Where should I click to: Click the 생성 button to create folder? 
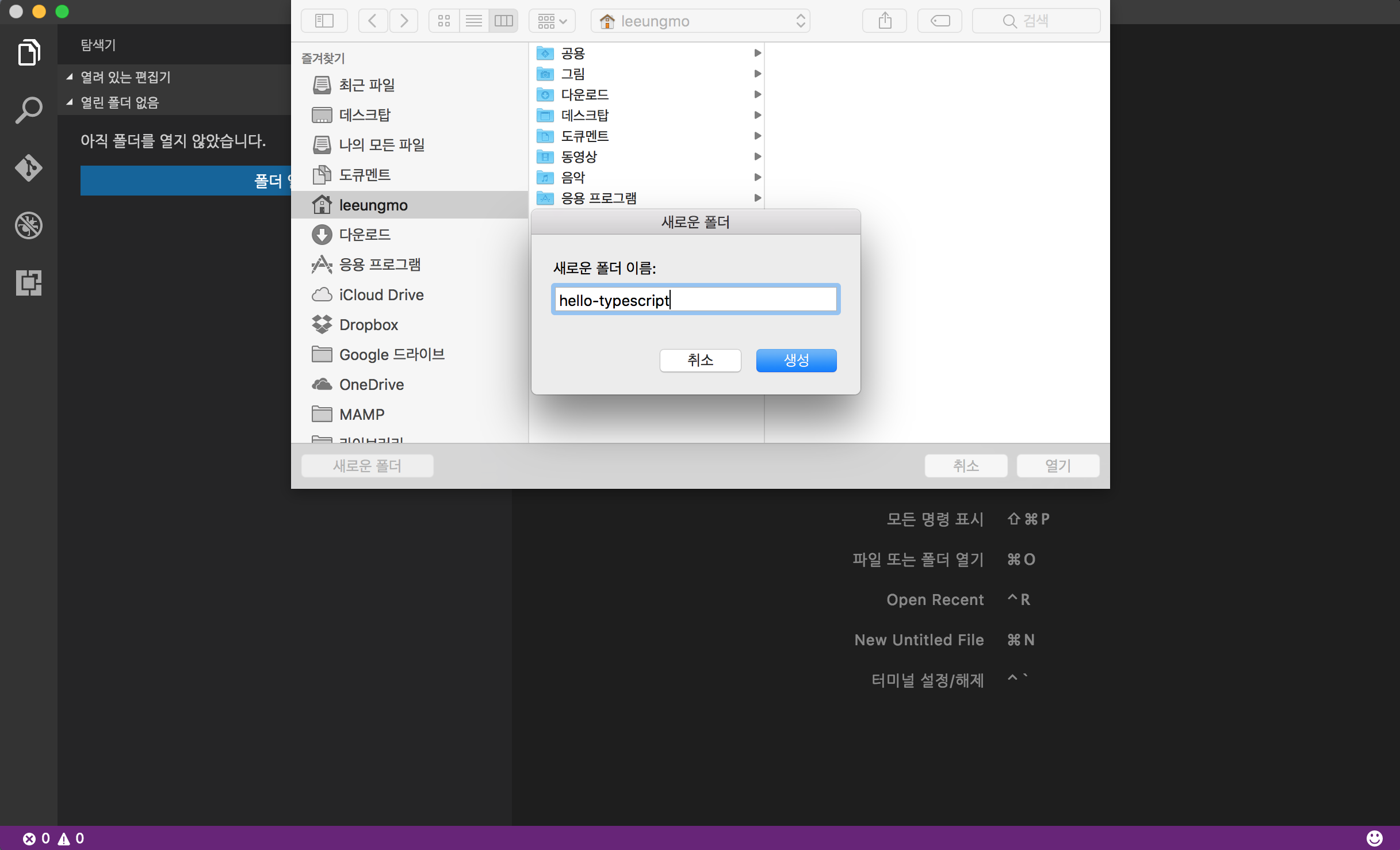tap(796, 360)
